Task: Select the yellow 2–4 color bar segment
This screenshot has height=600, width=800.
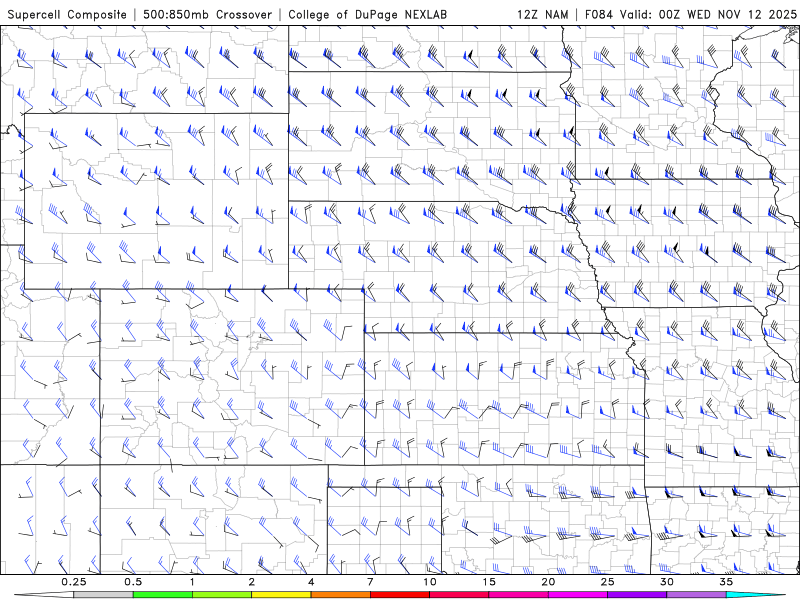Action: (281, 595)
